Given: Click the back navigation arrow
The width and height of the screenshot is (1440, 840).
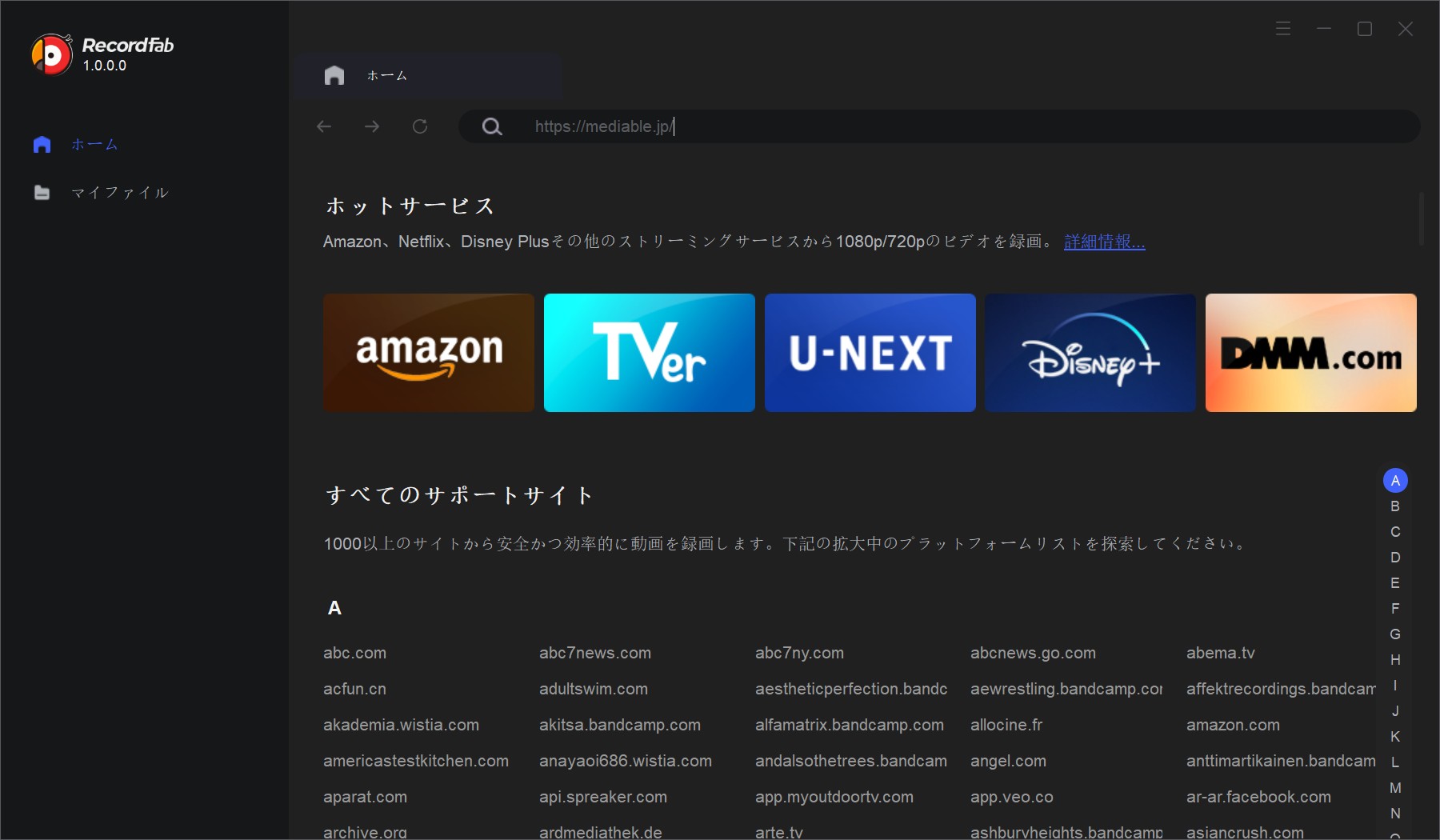Looking at the screenshot, I should tap(323, 126).
